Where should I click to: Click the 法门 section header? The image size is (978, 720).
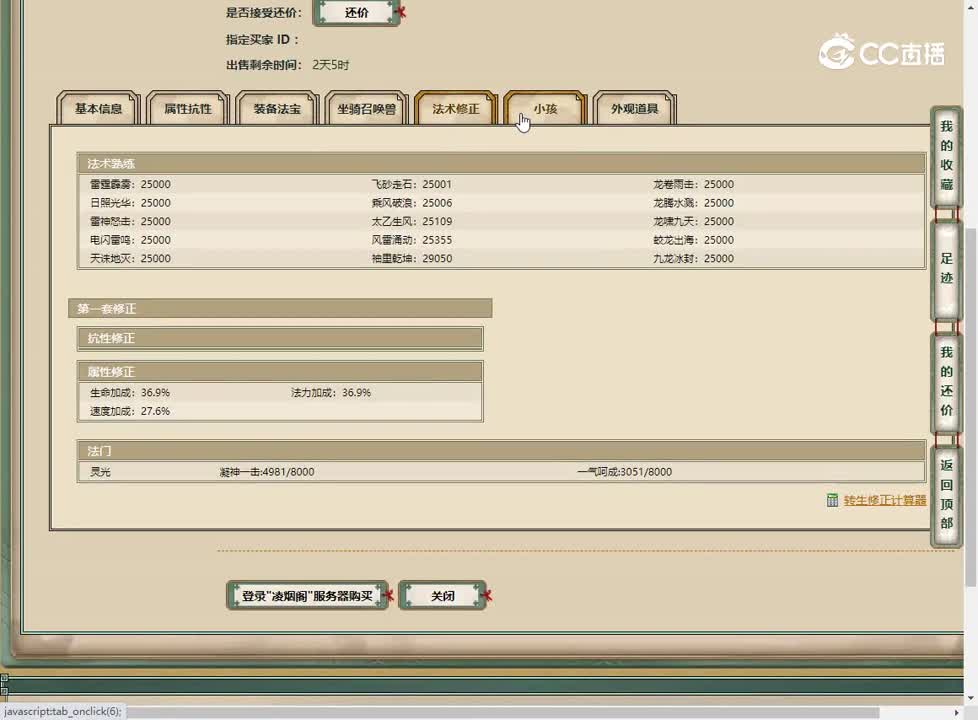click(x=501, y=450)
